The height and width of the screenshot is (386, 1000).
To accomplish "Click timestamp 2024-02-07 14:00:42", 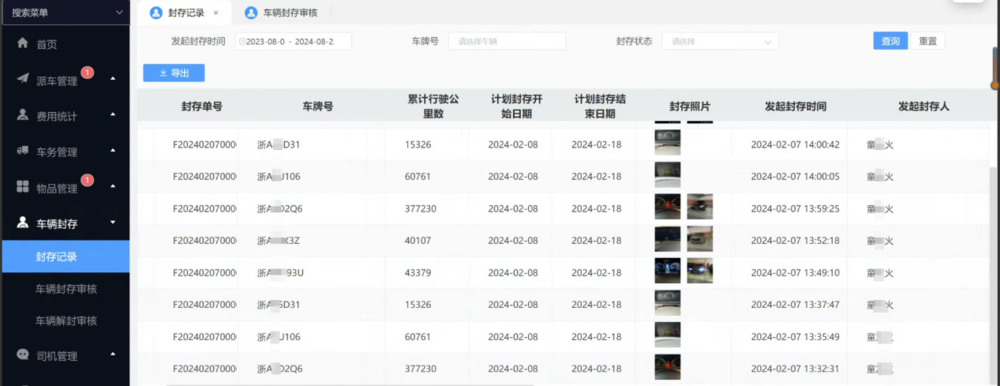I will [795, 145].
